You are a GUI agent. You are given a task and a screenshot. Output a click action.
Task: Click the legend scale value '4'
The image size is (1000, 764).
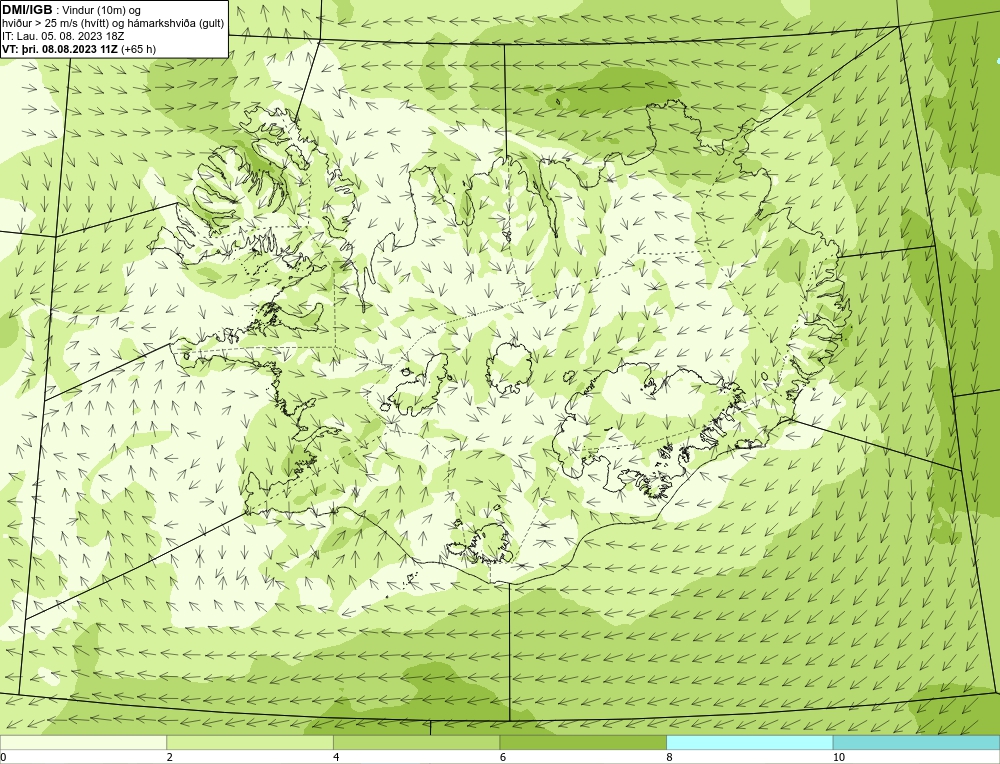[336, 757]
